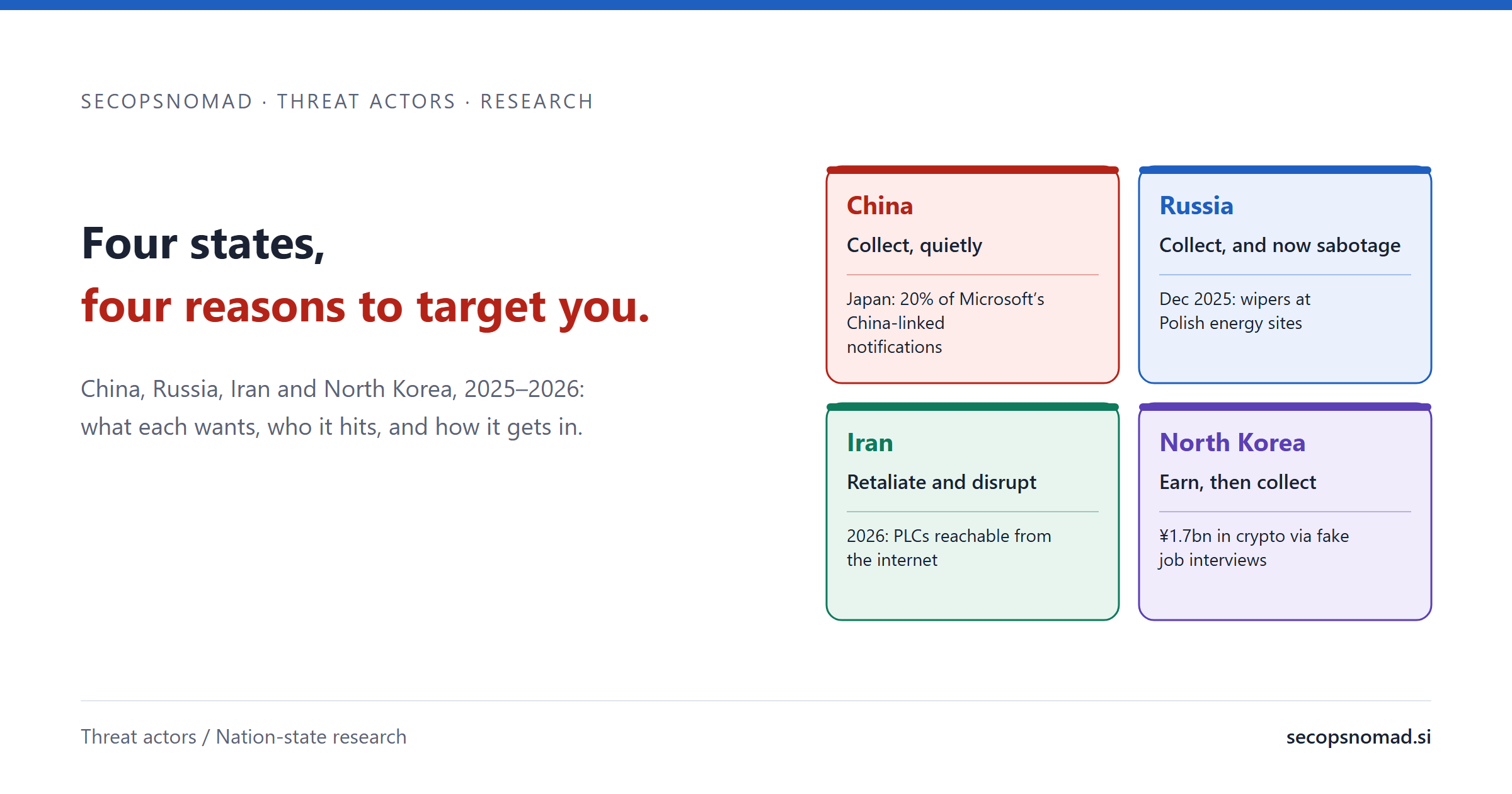Click the 'SECOPSNOMAD · THREAT ACTORS · RESEARCH' header line

click(337, 101)
